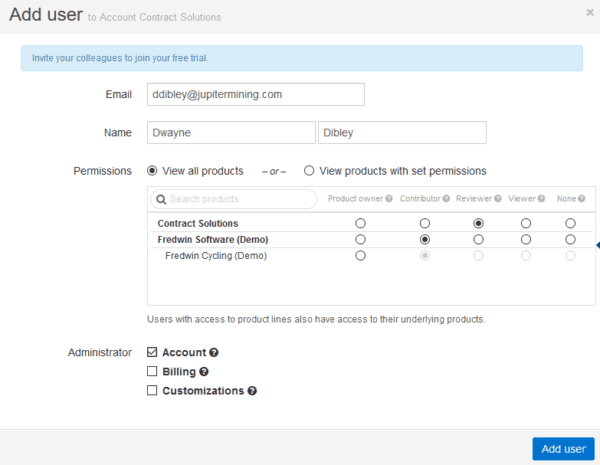Click help icon beside None header
Image resolution: width=600 pixels, height=465 pixels.
(x=582, y=199)
